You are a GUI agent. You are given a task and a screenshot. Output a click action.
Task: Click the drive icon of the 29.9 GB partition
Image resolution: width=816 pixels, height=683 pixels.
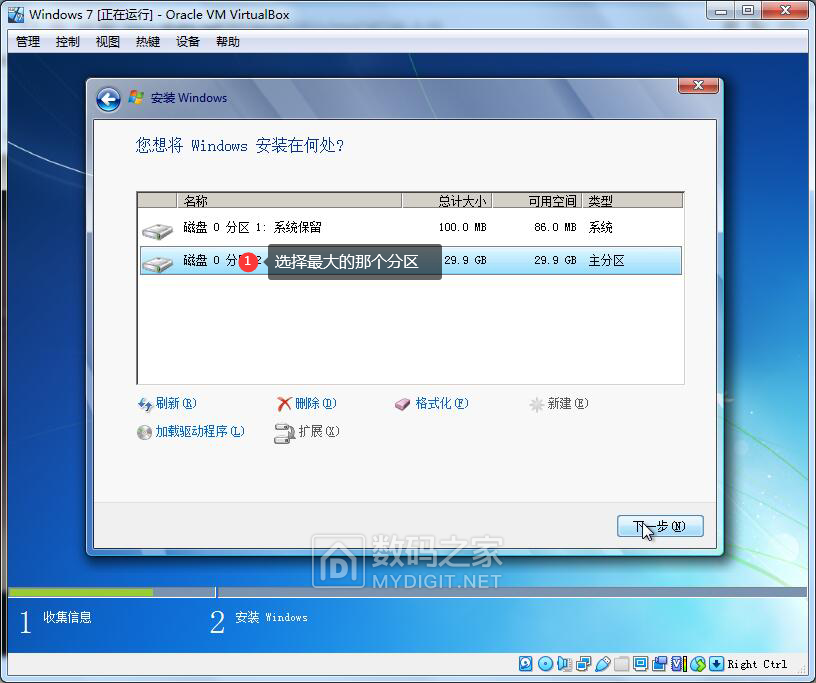point(157,263)
